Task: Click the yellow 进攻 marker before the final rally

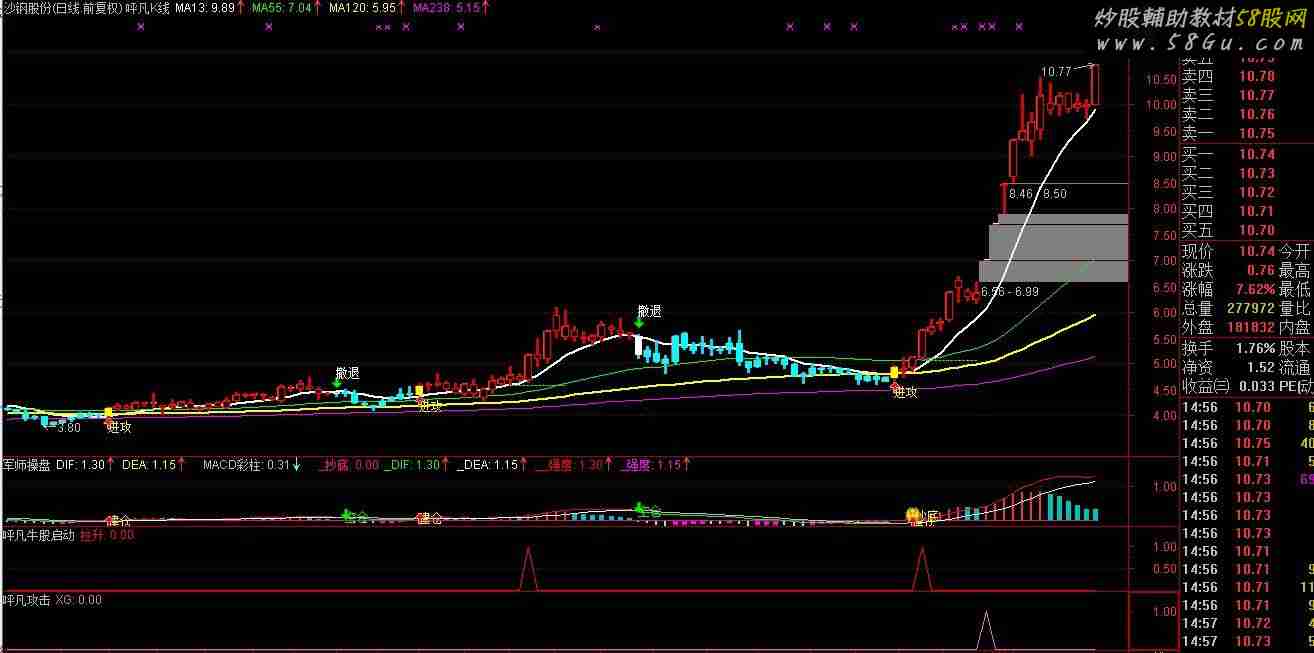Action: (894, 372)
